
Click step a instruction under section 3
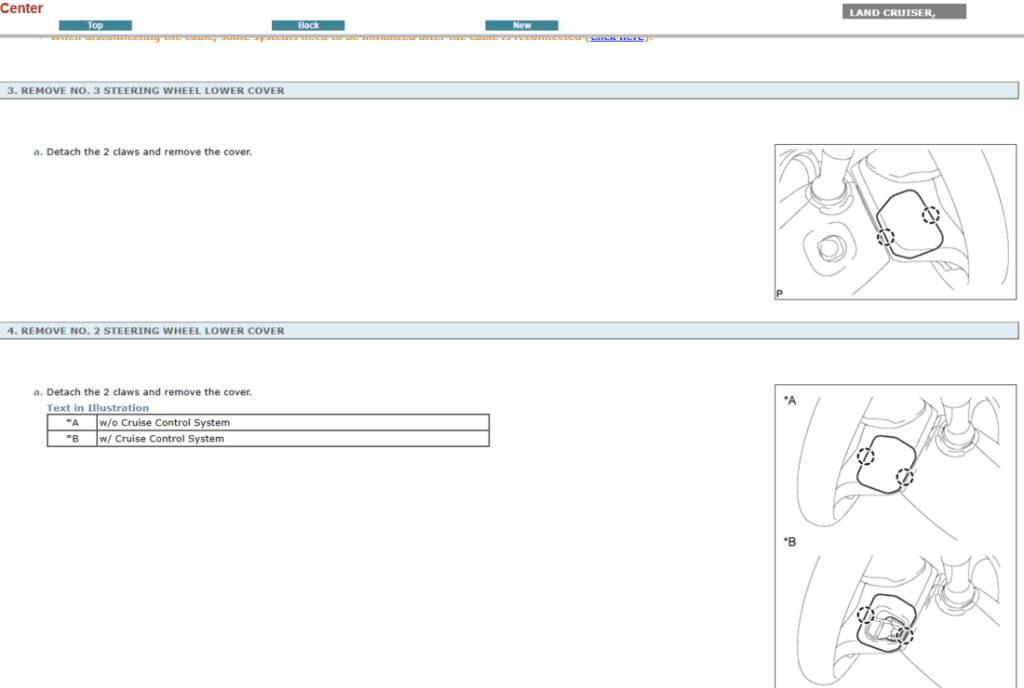[148, 152]
